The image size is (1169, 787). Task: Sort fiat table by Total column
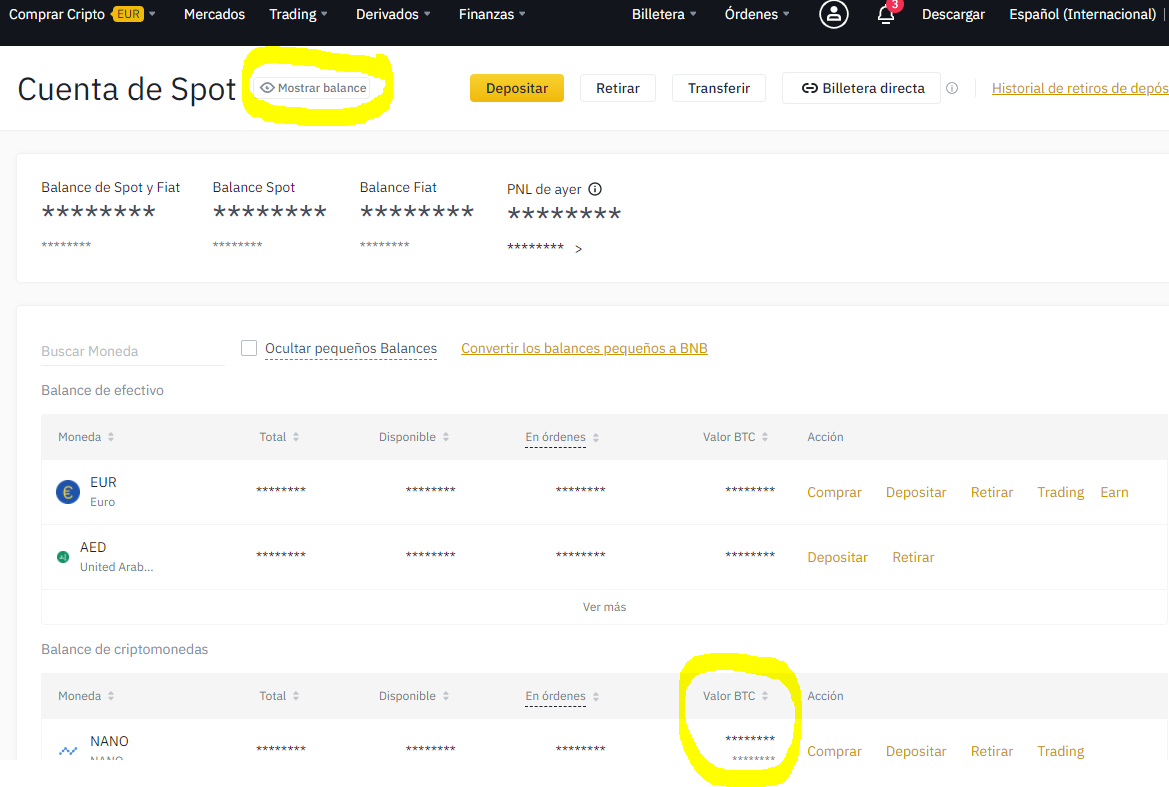(x=280, y=437)
